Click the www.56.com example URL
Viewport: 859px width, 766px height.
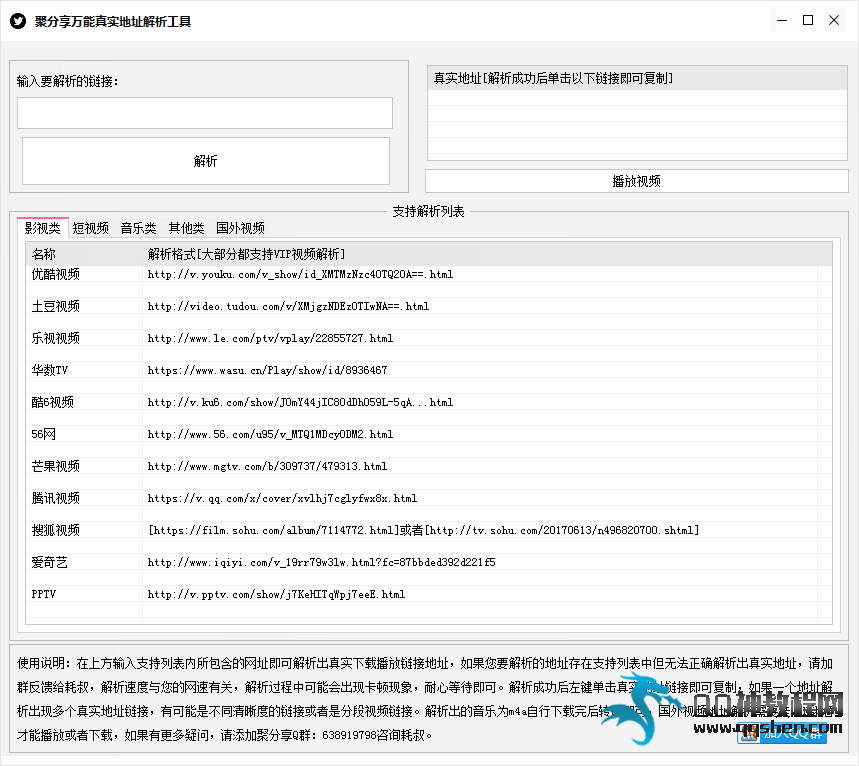click(270, 434)
